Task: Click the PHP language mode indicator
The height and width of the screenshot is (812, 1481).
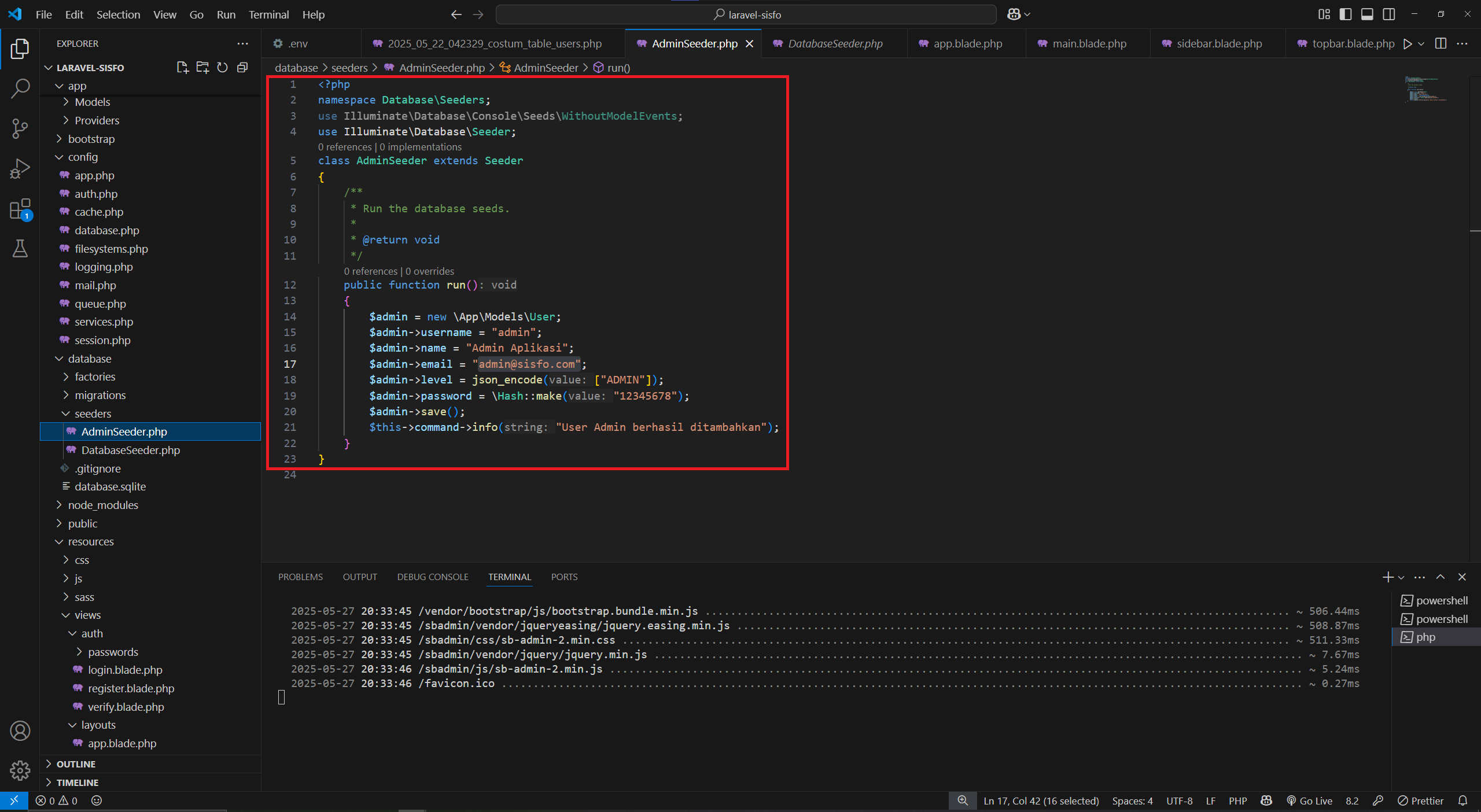Action: (1237, 800)
